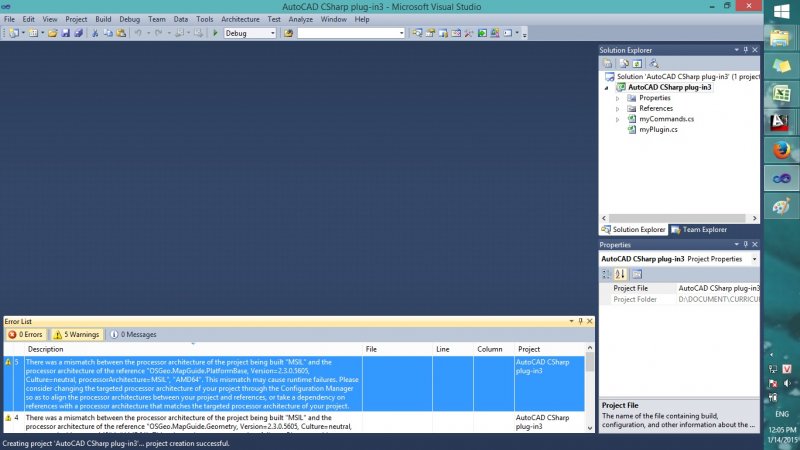Click the Open File folder icon
The image size is (800, 450).
pyautogui.click(x=53, y=33)
